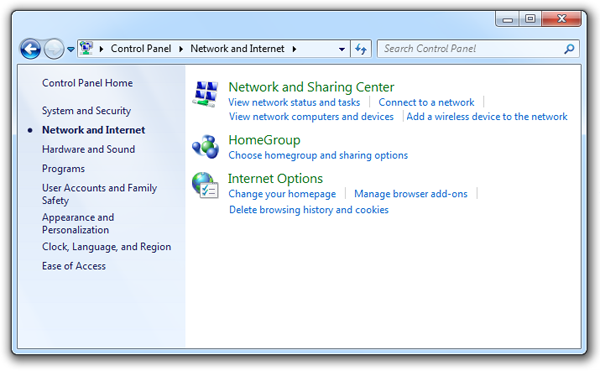
Task: Expand the chevron before Control Panel breadcrumb
Action: [x=101, y=49]
